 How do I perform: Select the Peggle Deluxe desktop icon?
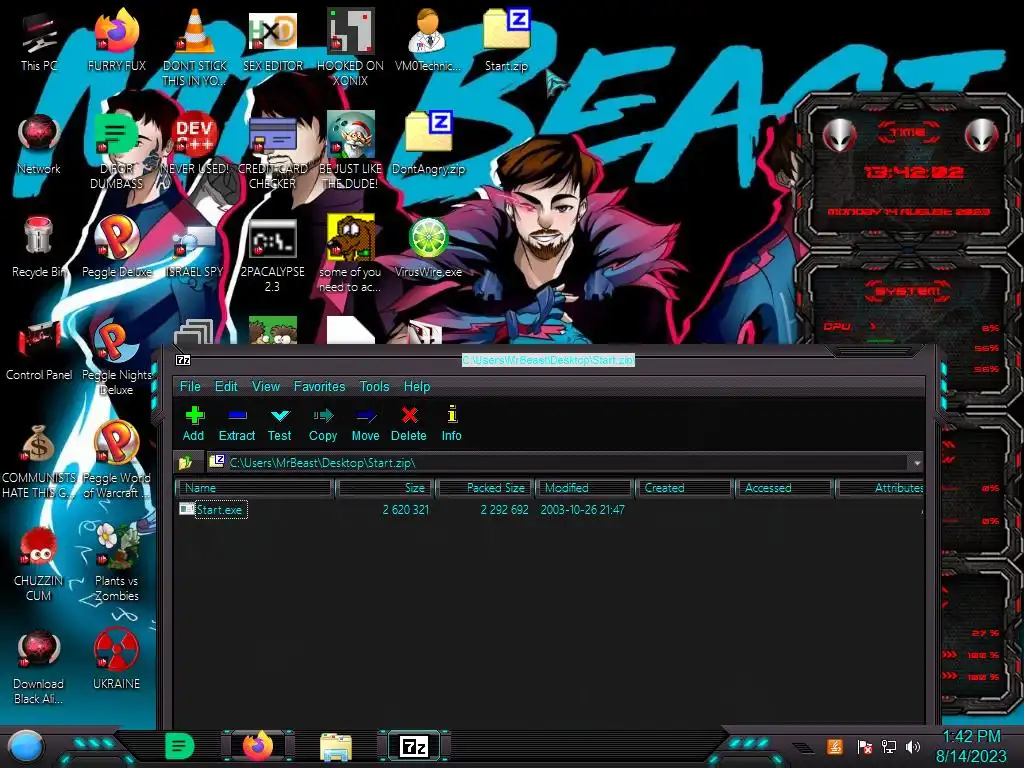click(116, 247)
